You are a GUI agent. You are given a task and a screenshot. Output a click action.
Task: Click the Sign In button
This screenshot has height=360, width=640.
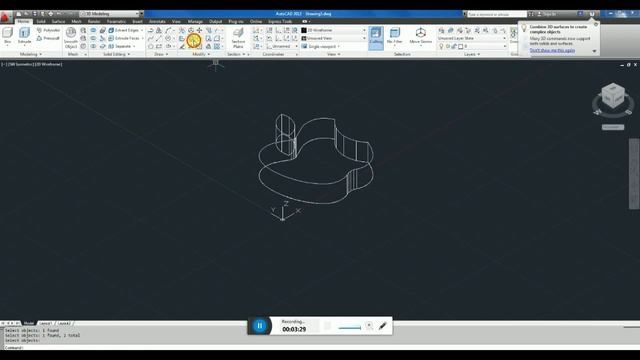[x=547, y=14]
